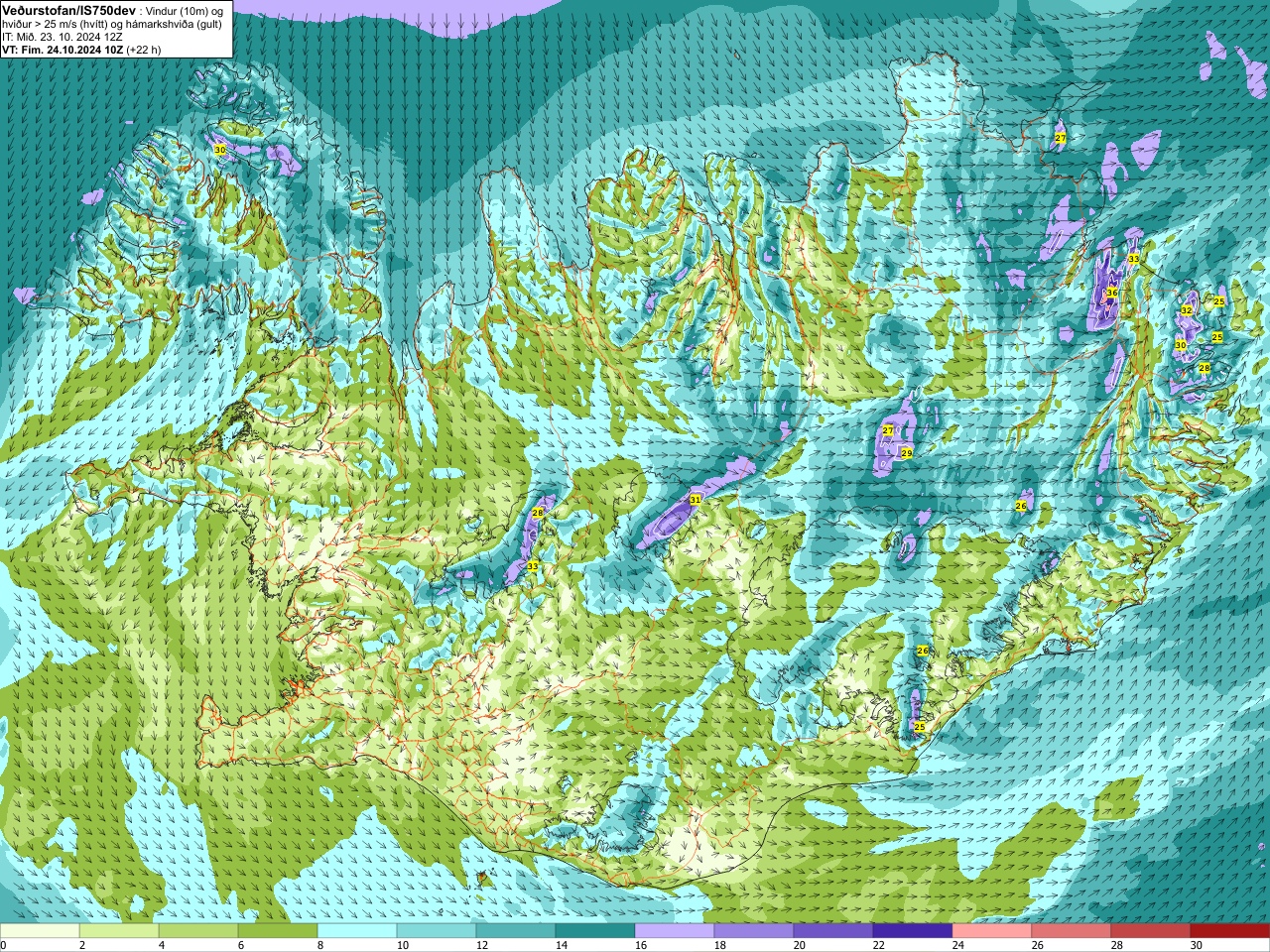Click the 26–28 salmon legend swatch
This screenshot has width=1270, height=952.
(1072, 931)
